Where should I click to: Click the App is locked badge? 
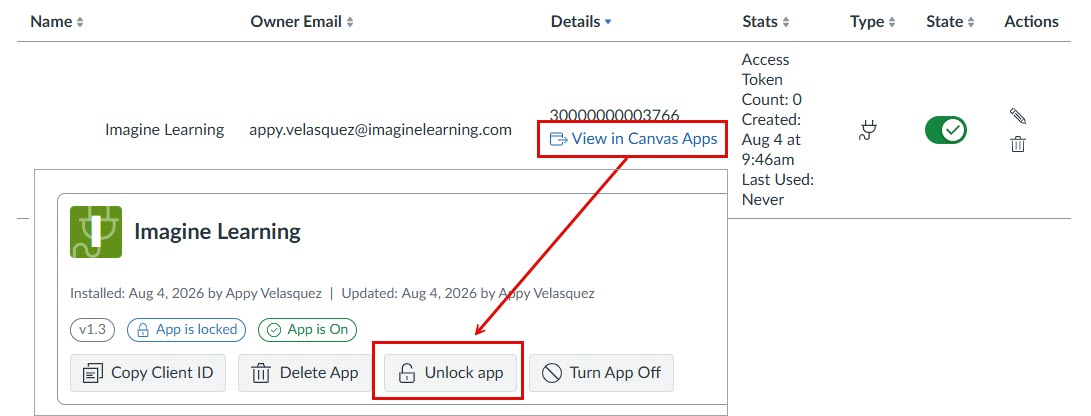186,330
